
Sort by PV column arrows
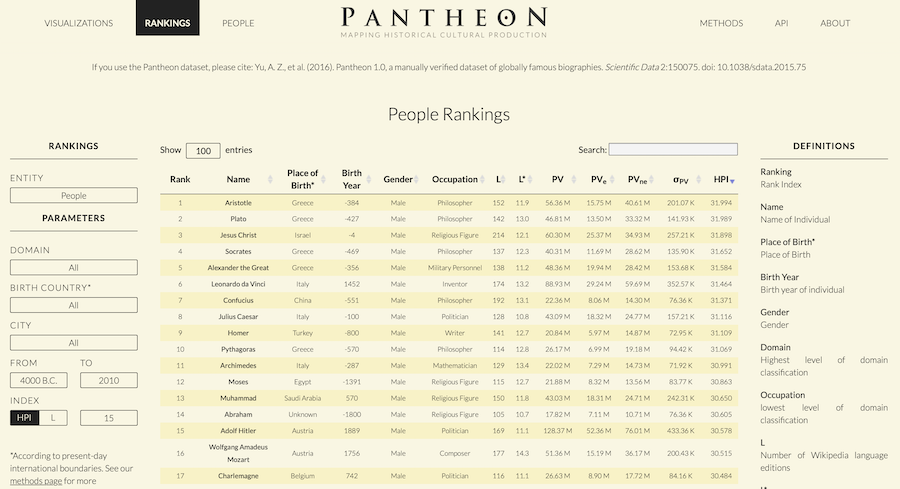pos(573,180)
